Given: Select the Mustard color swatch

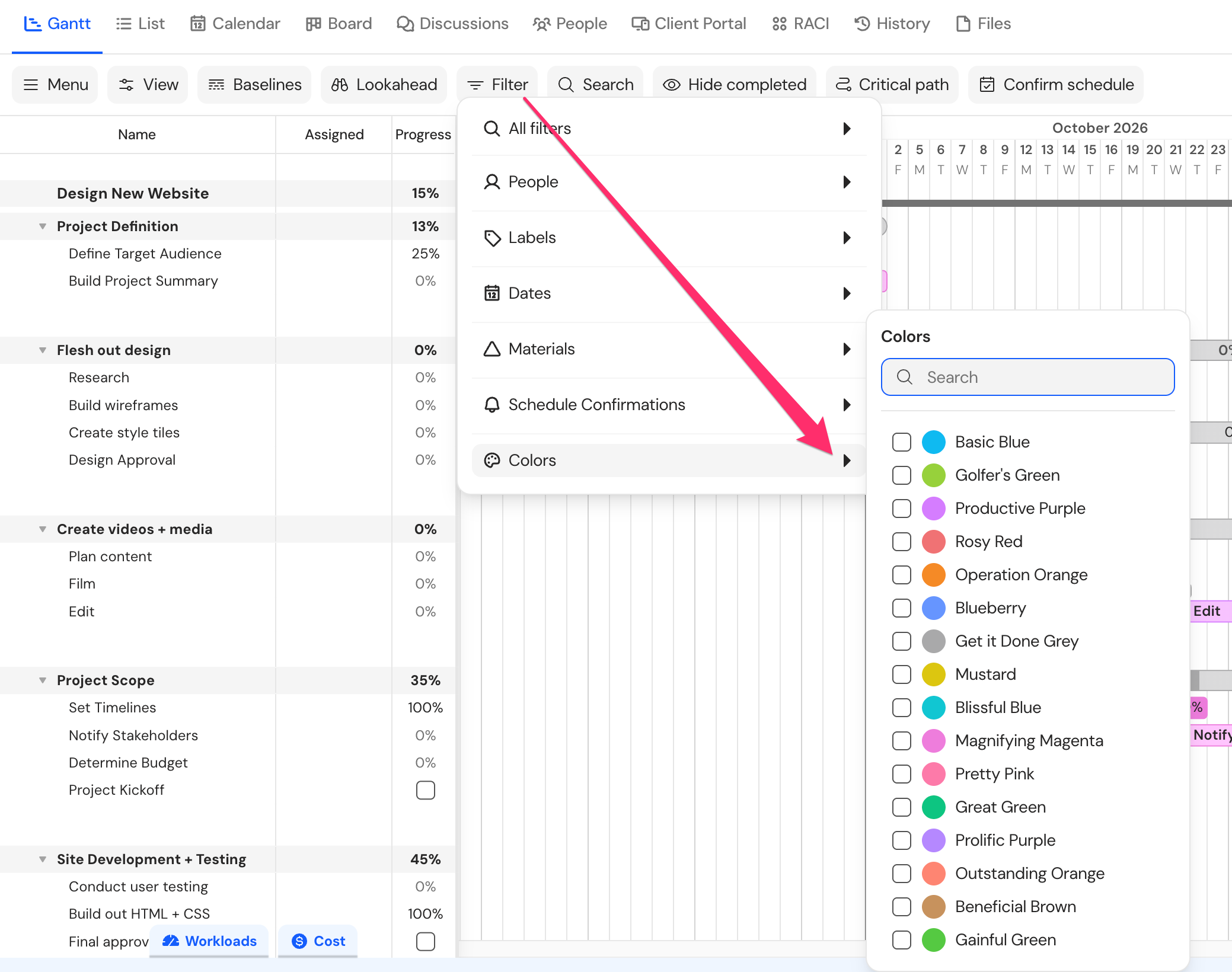Looking at the screenshot, I should 934,674.
